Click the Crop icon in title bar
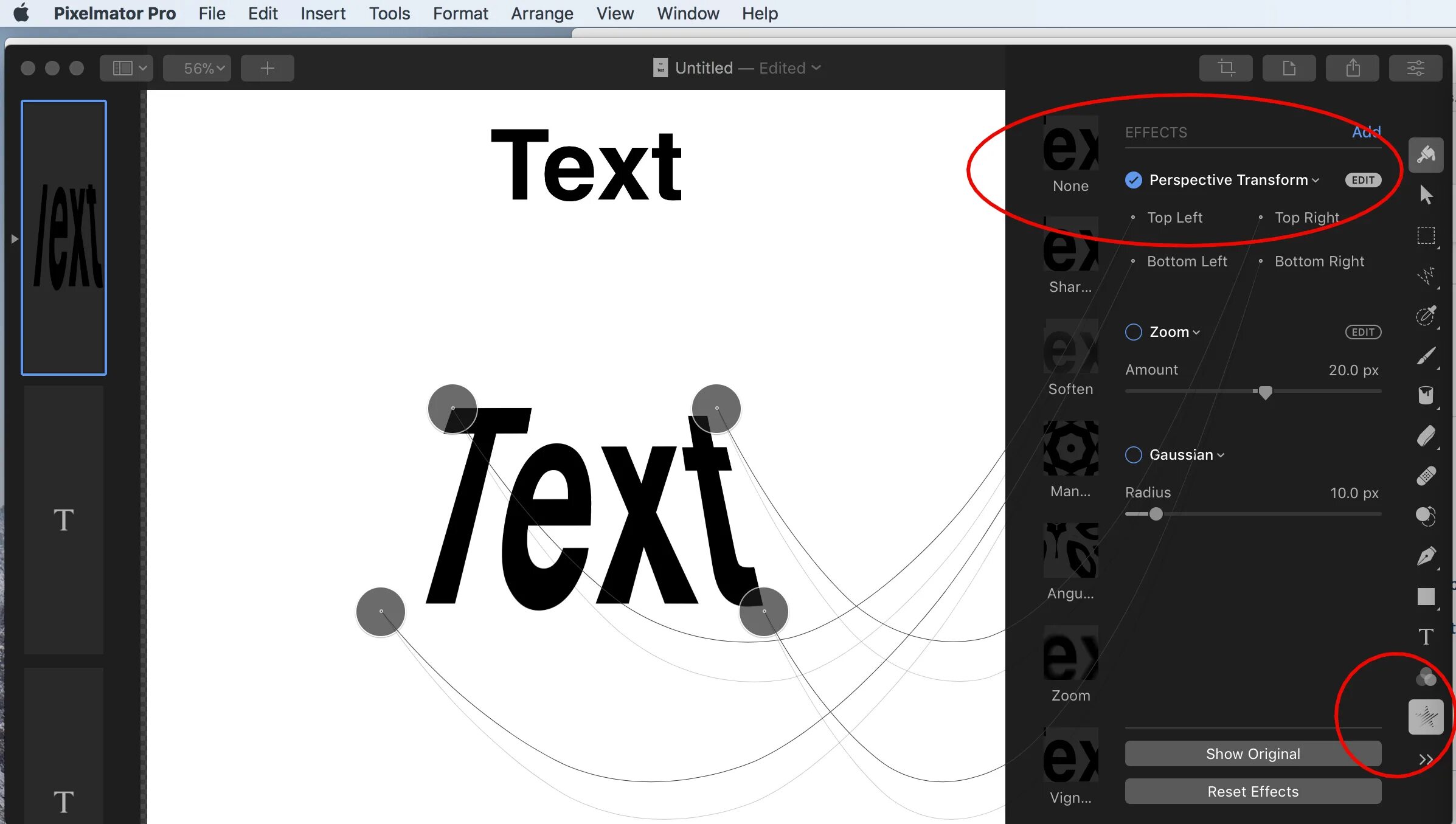The image size is (1456, 824). coord(1225,68)
